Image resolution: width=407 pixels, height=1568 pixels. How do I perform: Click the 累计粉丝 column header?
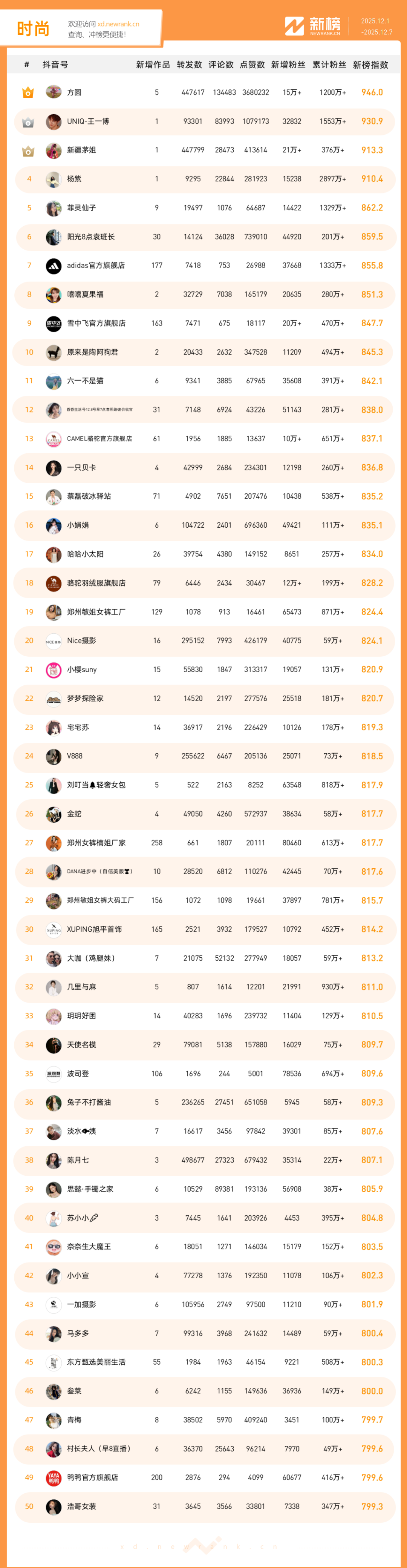point(329,65)
